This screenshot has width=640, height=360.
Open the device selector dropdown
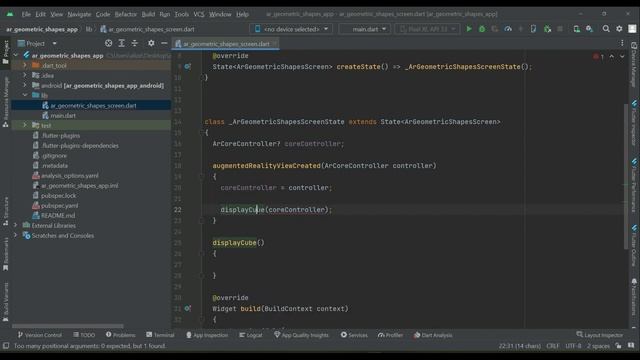tap(291, 29)
